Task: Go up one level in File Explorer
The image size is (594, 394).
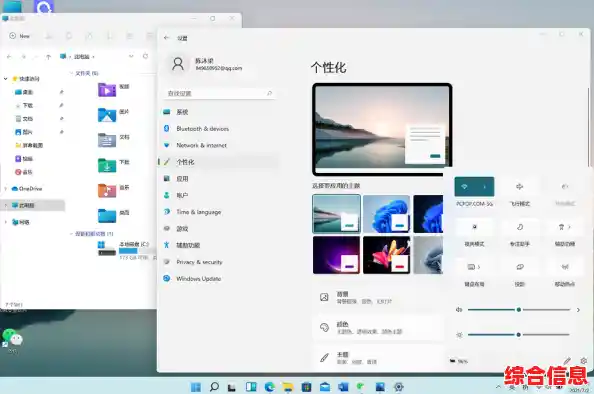Action: (x=48, y=57)
